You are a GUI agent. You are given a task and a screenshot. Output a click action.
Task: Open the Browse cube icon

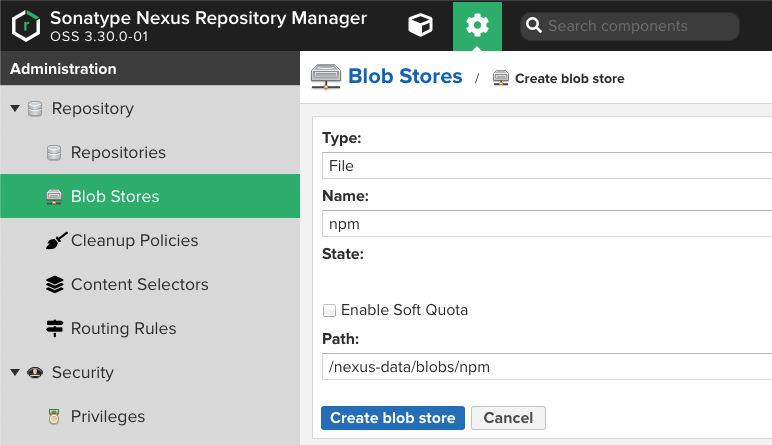pyautogui.click(x=420, y=25)
